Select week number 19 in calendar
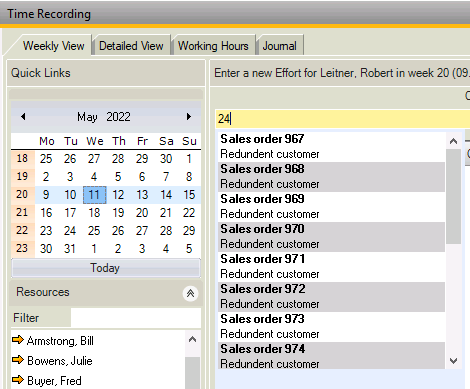The width and height of the screenshot is (470, 389). coord(22,176)
